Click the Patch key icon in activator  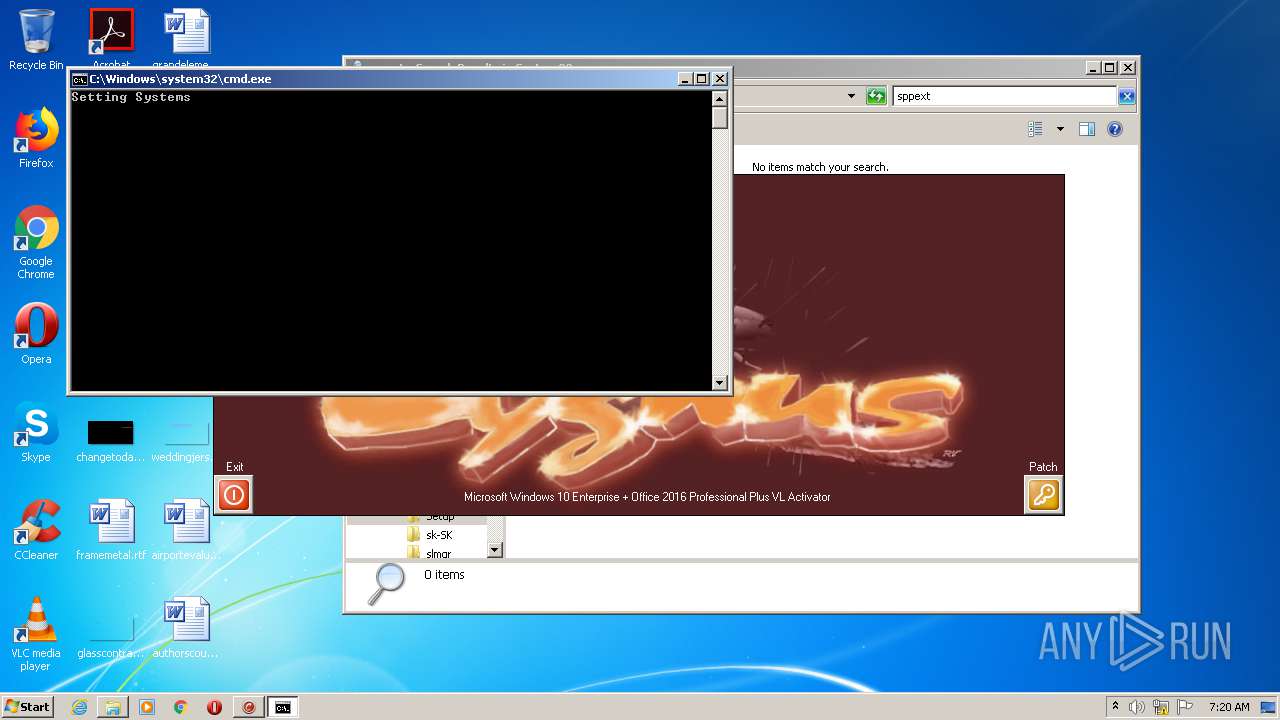click(1043, 495)
